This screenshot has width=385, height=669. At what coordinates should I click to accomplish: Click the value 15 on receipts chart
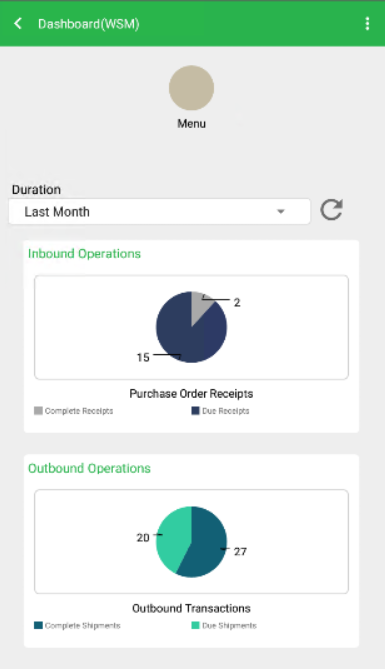pos(143,357)
